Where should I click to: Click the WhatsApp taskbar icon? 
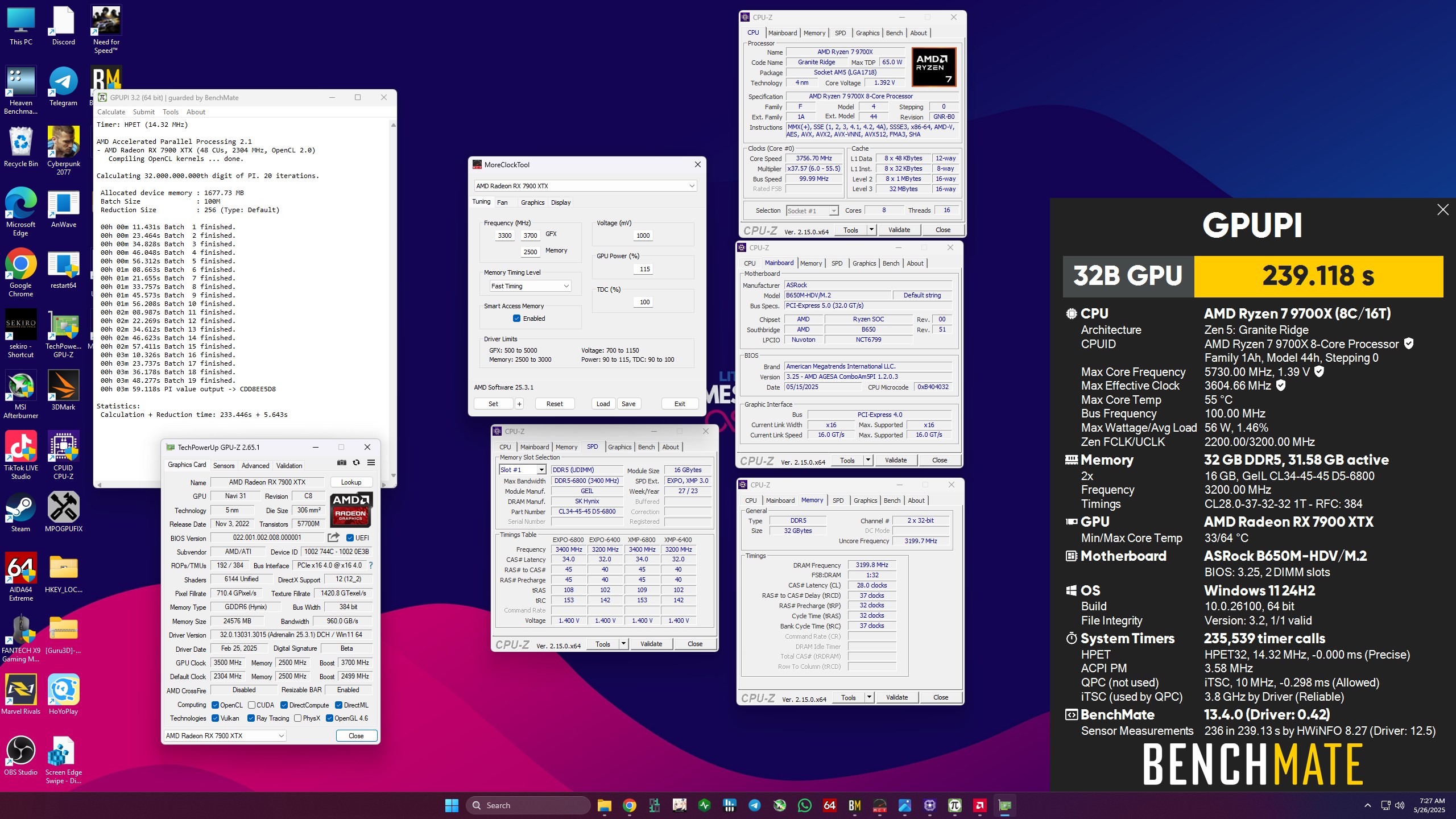pyautogui.click(x=805, y=805)
